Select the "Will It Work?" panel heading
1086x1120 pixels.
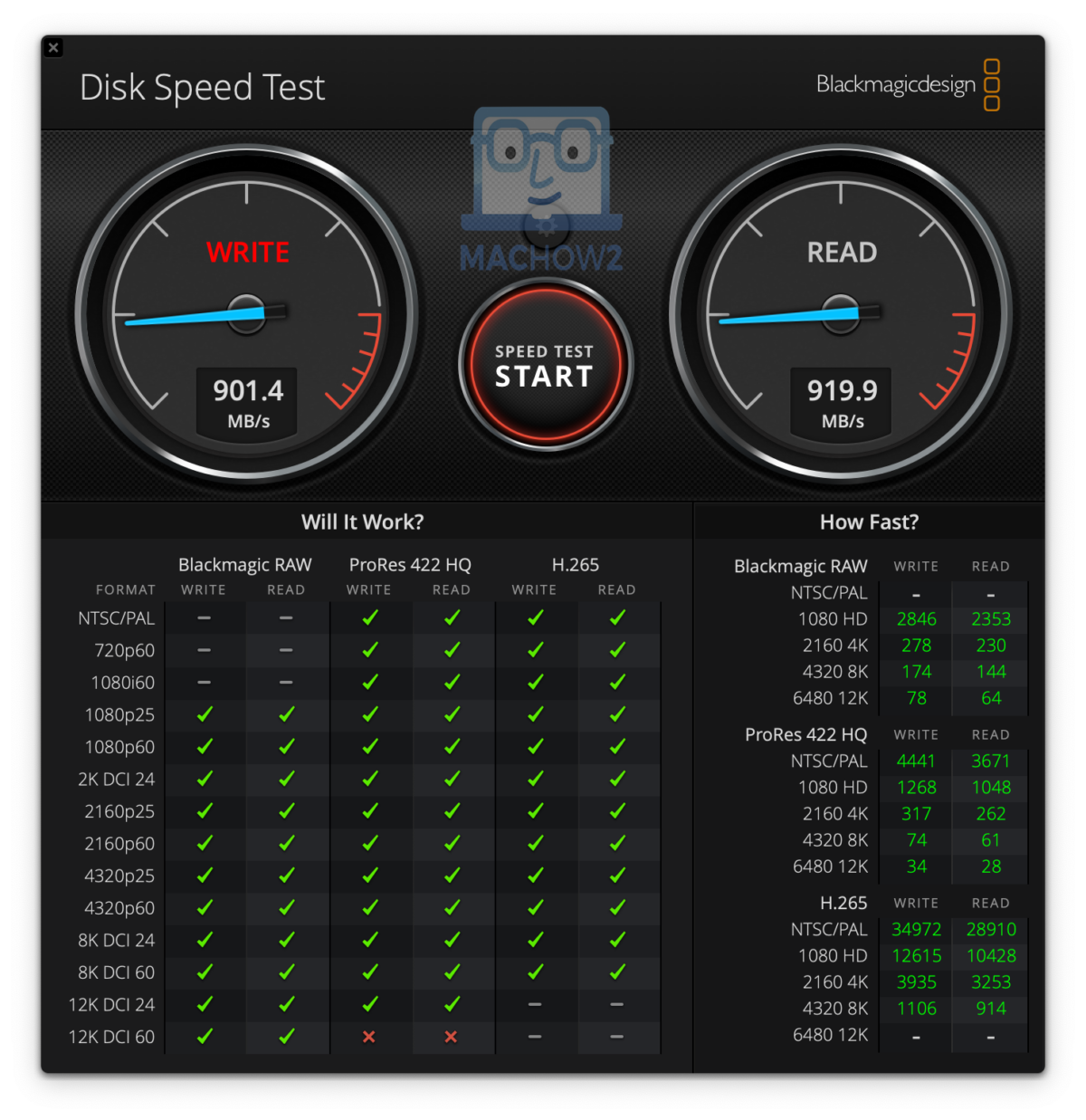click(362, 522)
